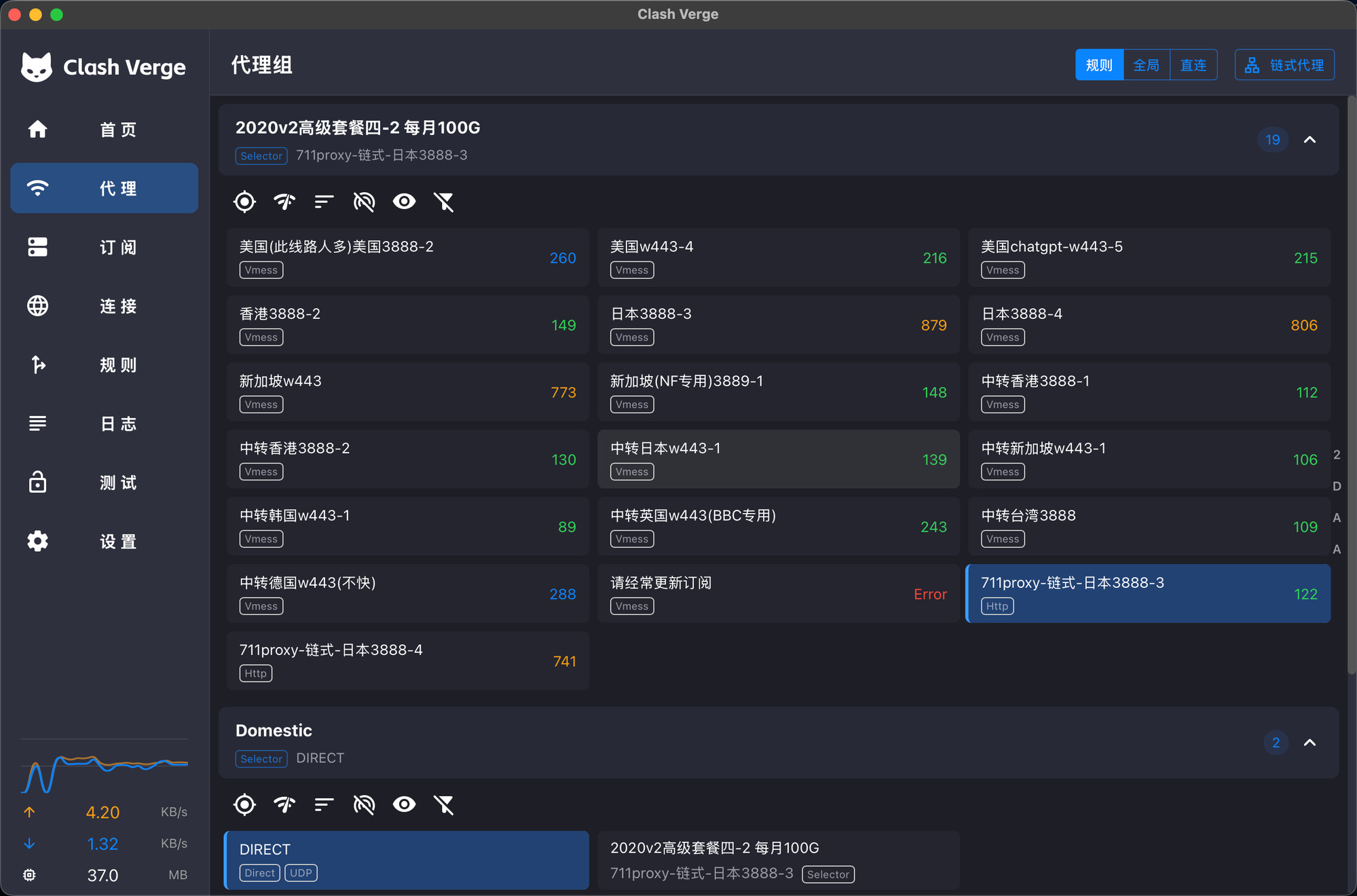Click the server icon for subscriptions
This screenshot has width=1357, height=896.
pyautogui.click(x=37, y=247)
